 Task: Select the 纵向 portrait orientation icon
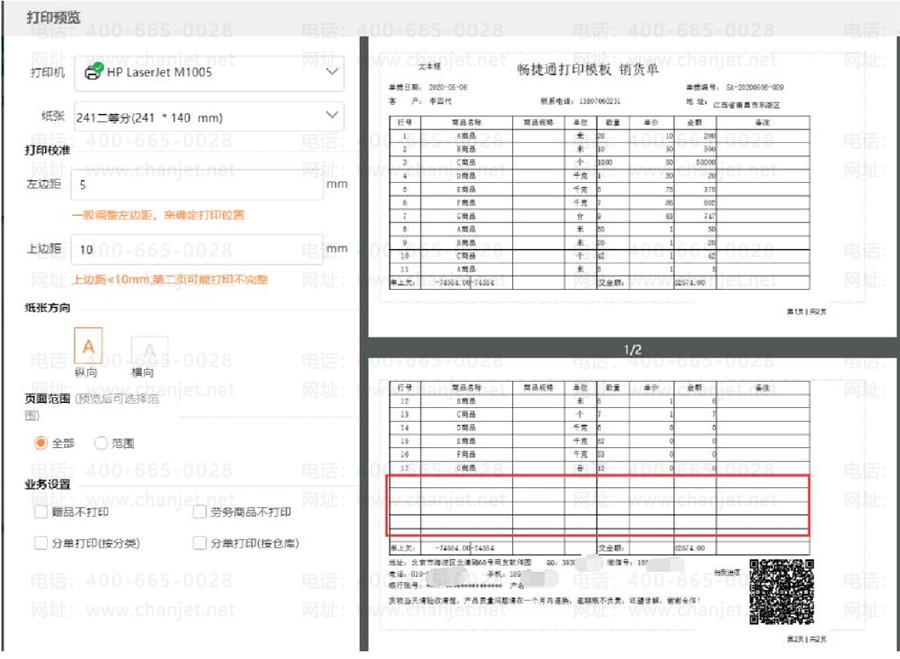click(88, 346)
